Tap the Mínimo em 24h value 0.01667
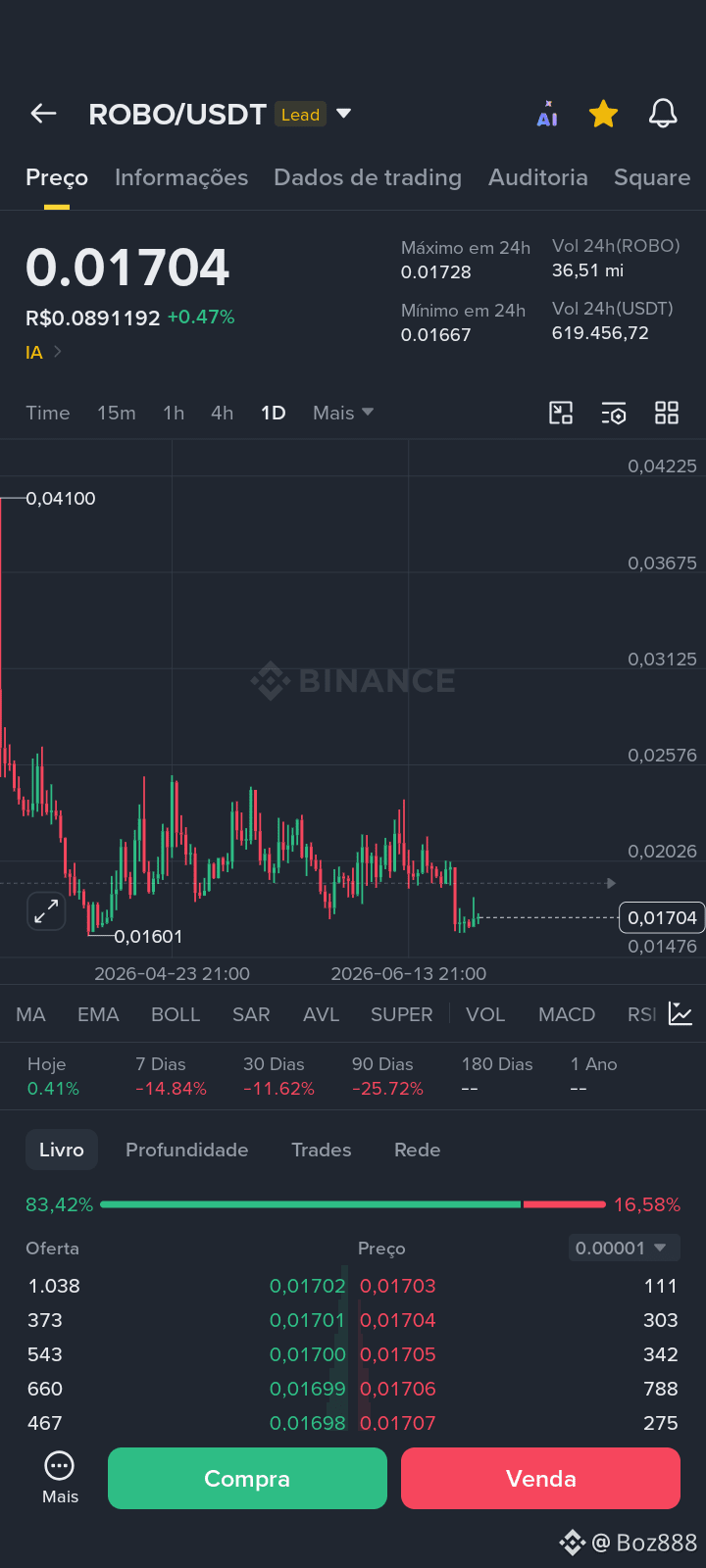 click(436, 335)
